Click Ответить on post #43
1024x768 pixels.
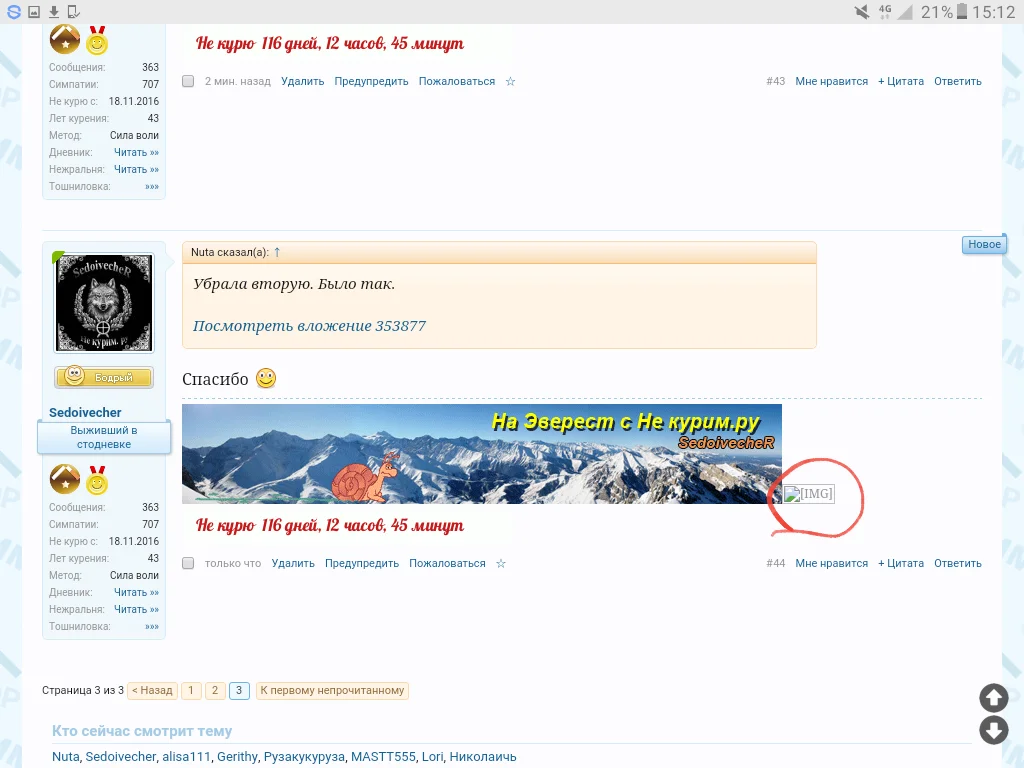tap(957, 81)
